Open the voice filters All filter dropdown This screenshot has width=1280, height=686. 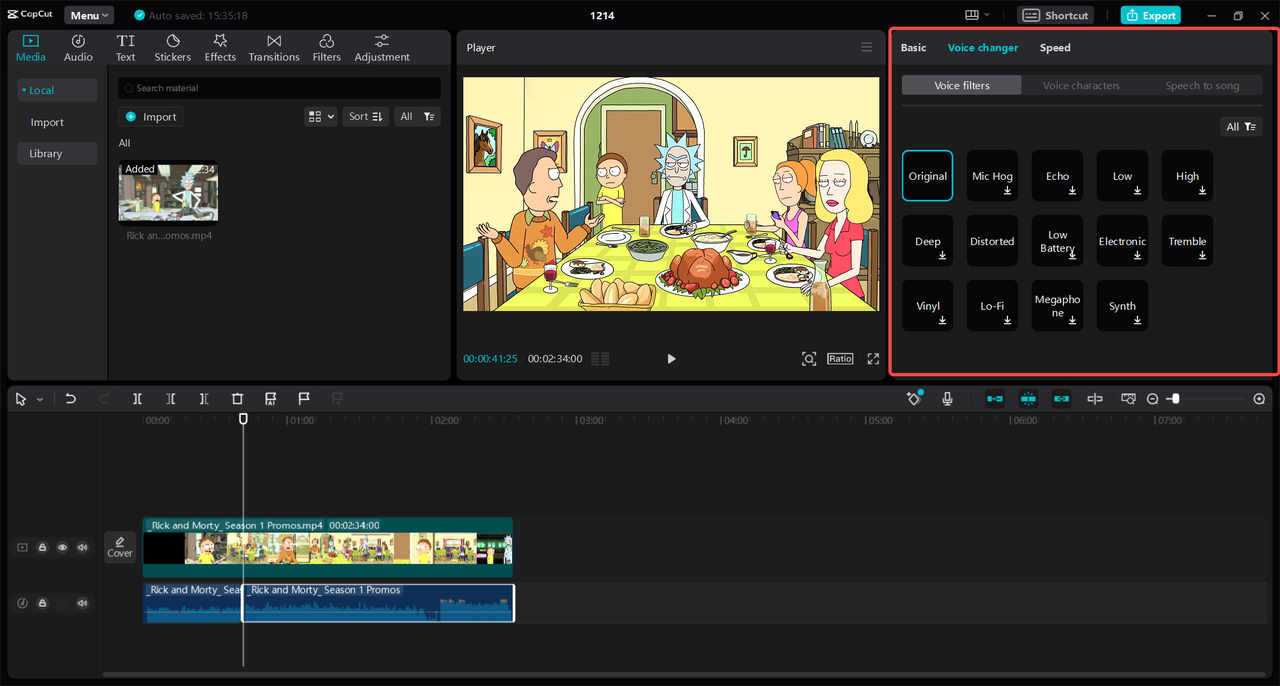click(1241, 127)
